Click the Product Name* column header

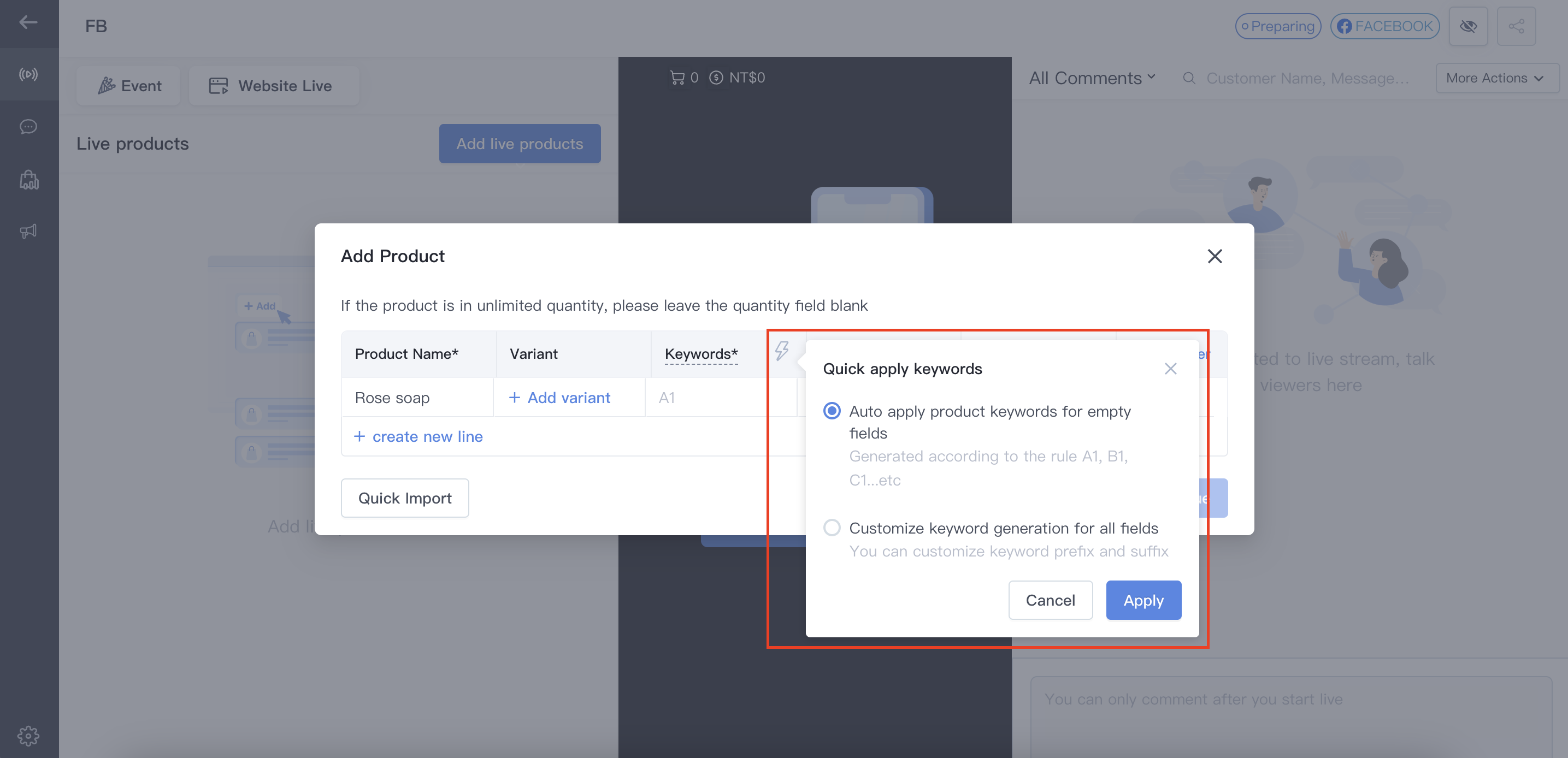(406, 353)
